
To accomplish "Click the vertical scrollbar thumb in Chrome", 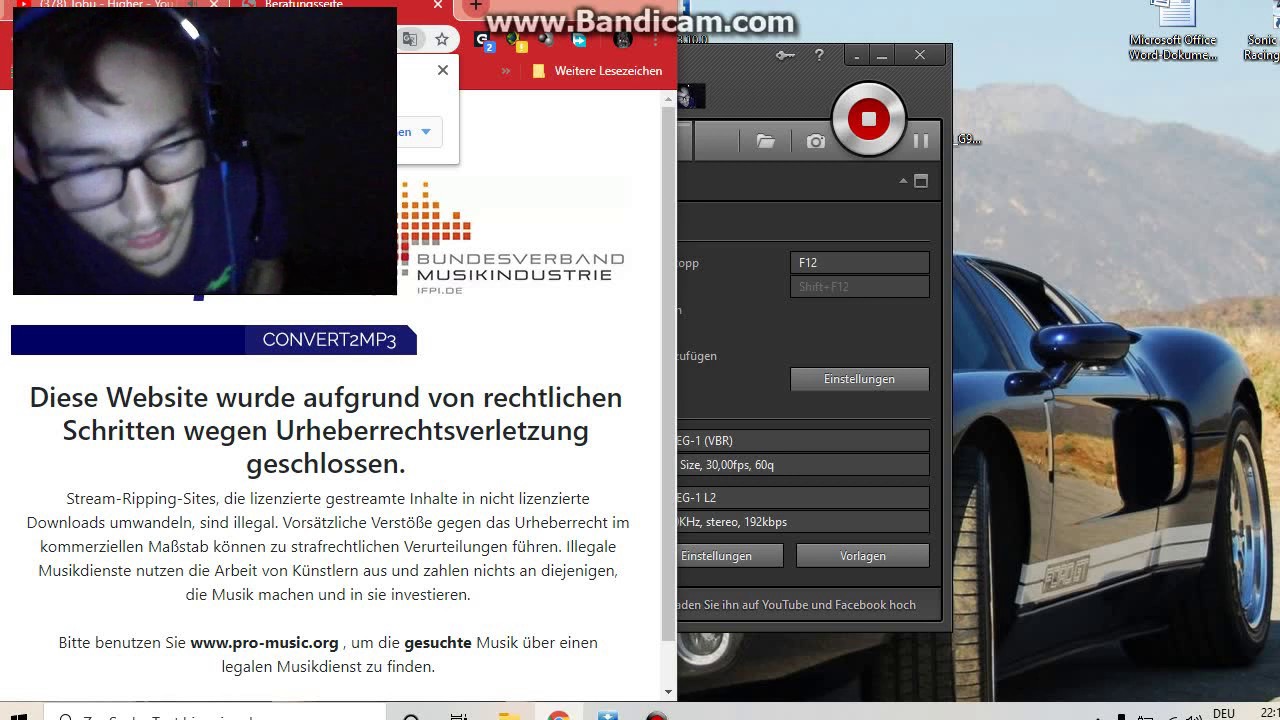I will (668, 372).
